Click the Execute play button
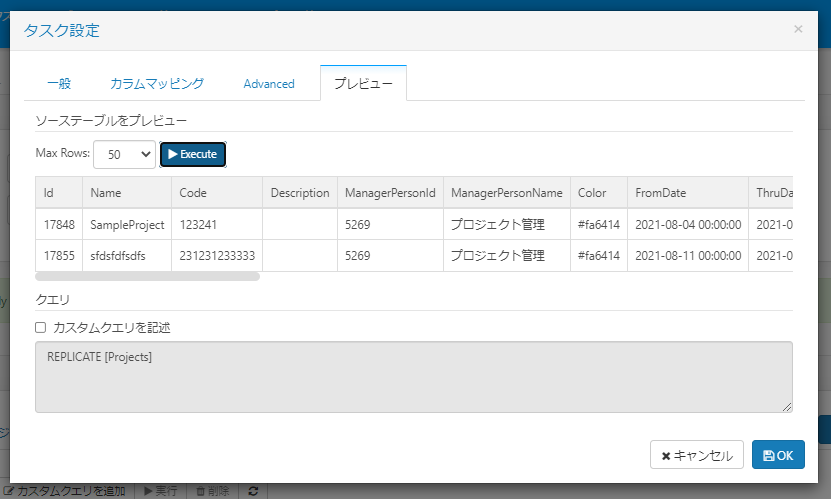The height and width of the screenshot is (499, 831). pos(193,154)
